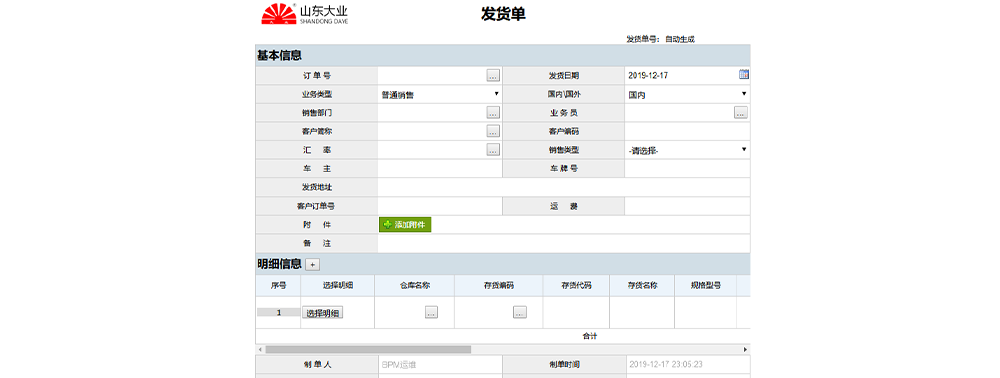Image resolution: width=1000 pixels, height=378 pixels.
Task: Open the 存货编码 lookup in row 1
Action: point(520,312)
